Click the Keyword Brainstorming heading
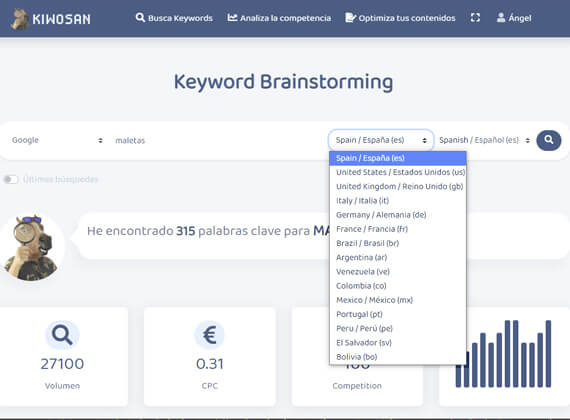The height and width of the screenshot is (420, 570). tap(284, 82)
